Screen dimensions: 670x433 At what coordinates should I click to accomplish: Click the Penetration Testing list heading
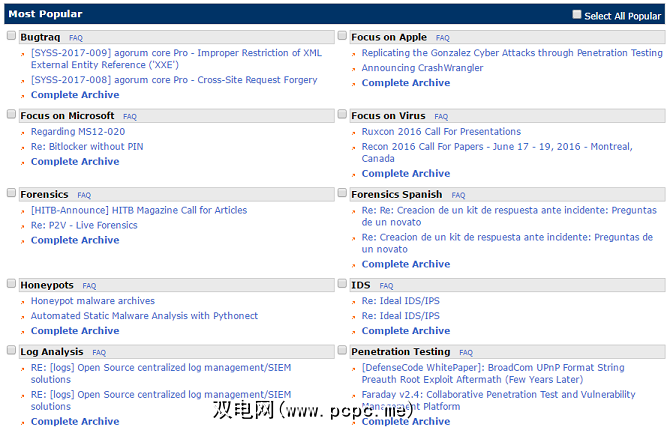tap(401, 352)
